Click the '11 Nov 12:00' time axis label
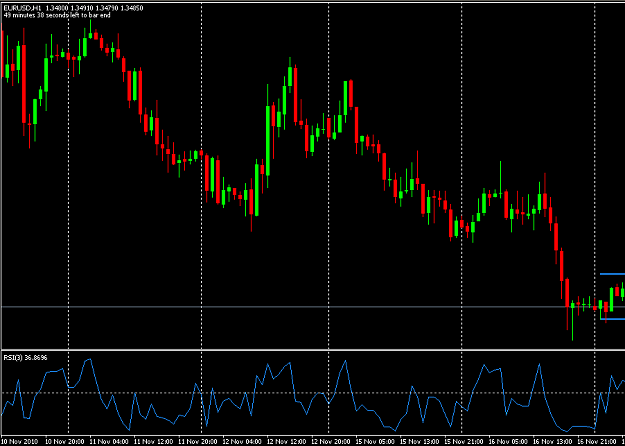The width and height of the screenshot is (625, 446). 153,442
